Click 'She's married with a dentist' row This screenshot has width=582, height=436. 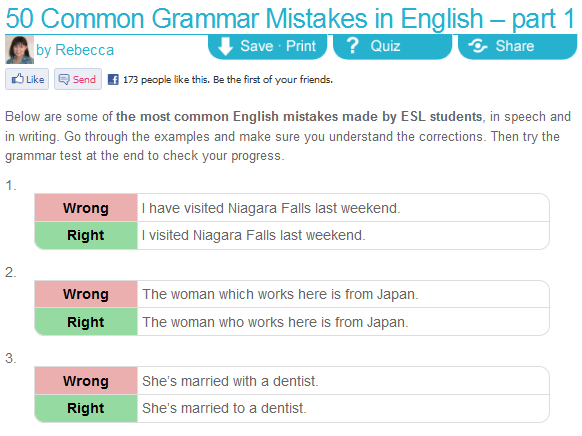pos(292,381)
